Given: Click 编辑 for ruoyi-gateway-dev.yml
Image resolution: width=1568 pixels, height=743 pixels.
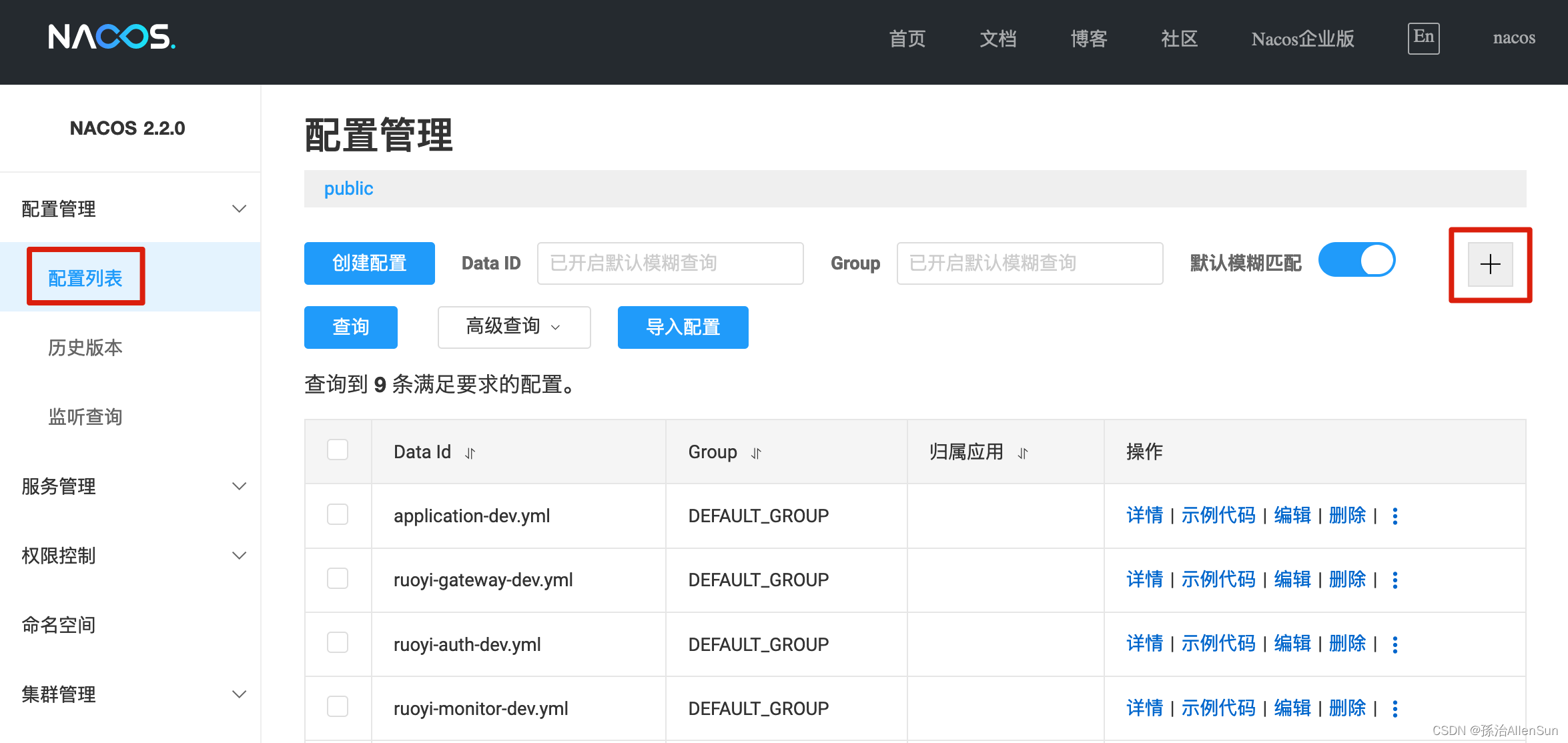Looking at the screenshot, I should (x=1292, y=579).
